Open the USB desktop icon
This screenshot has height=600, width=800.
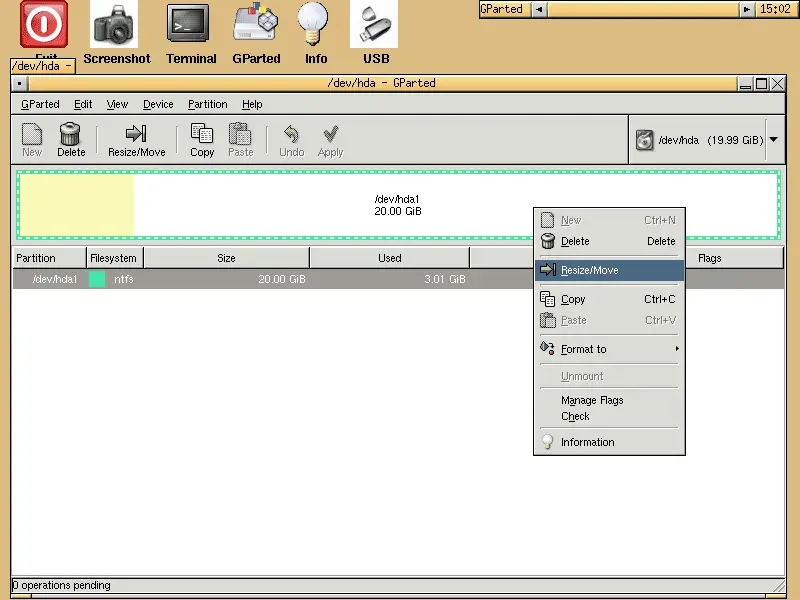(x=374, y=24)
